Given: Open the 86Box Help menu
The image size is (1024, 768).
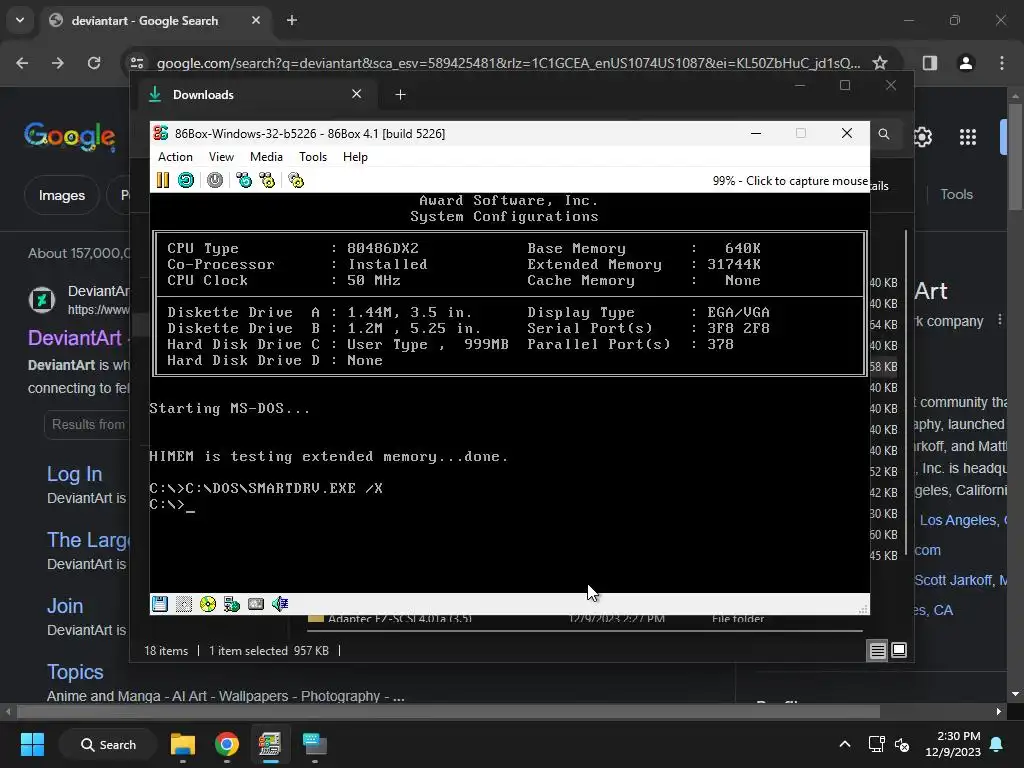Looking at the screenshot, I should [x=355, y=157].
